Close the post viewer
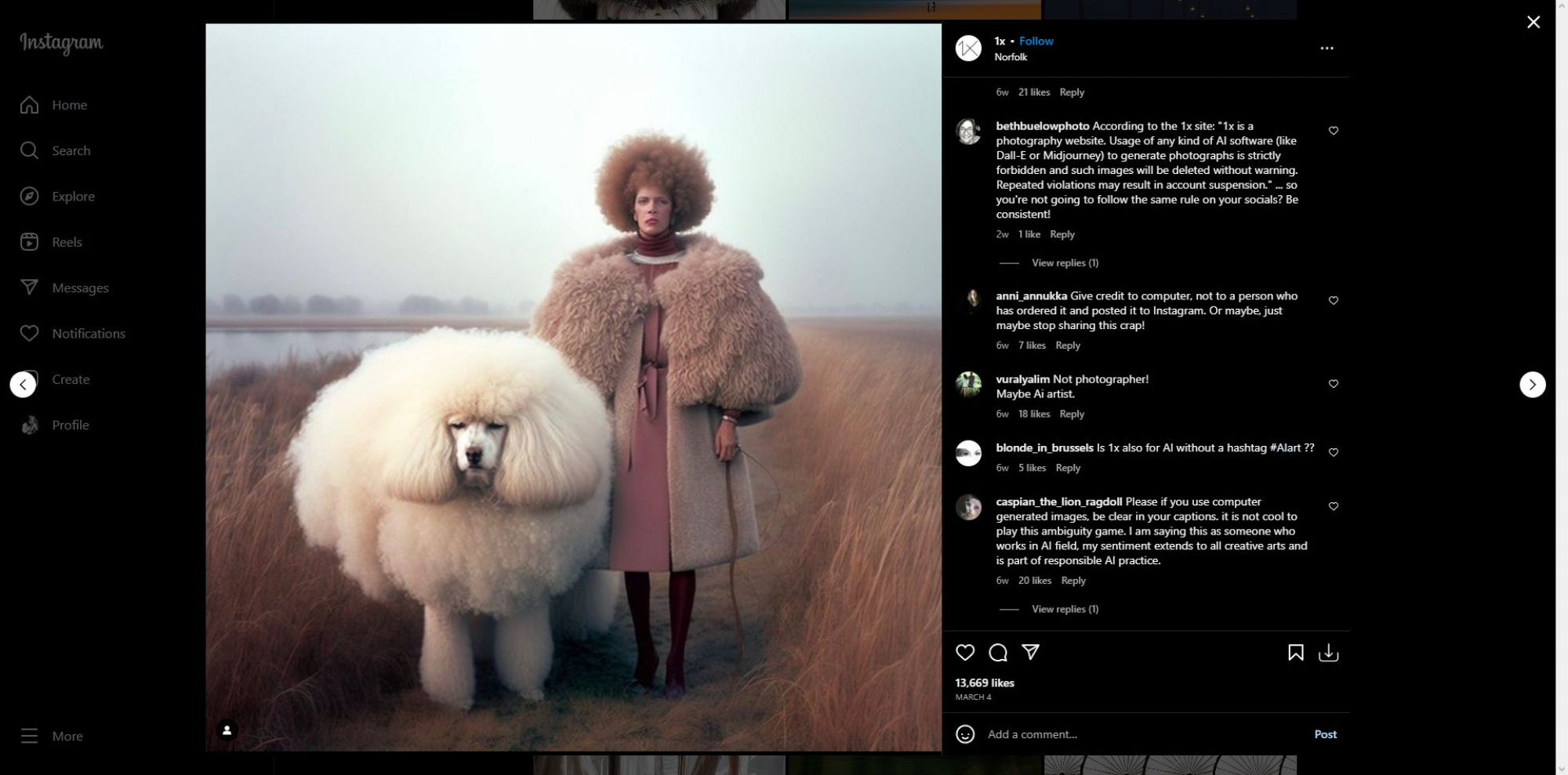Screen dimensions: 1568x775 (x=1534, y=23)
